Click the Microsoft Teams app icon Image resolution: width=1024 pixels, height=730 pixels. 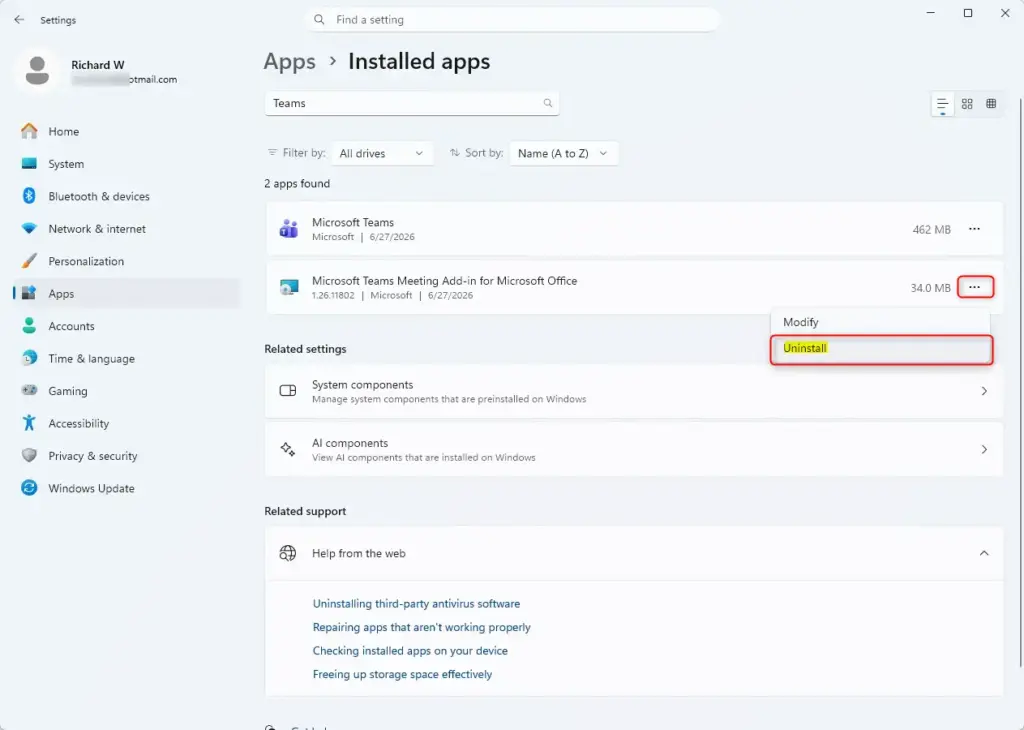click(x=289, y=229)
